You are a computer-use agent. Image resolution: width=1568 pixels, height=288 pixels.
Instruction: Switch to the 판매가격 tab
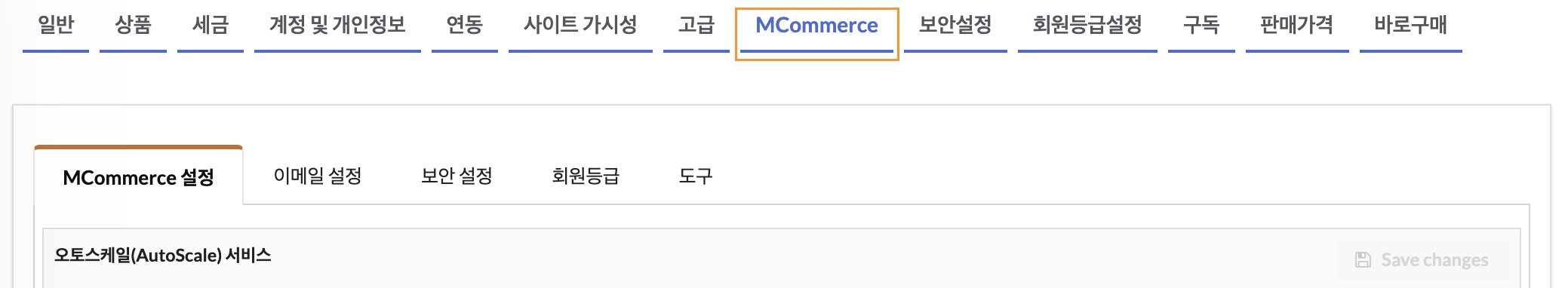pyautogui.click(x=1297, y=26)
